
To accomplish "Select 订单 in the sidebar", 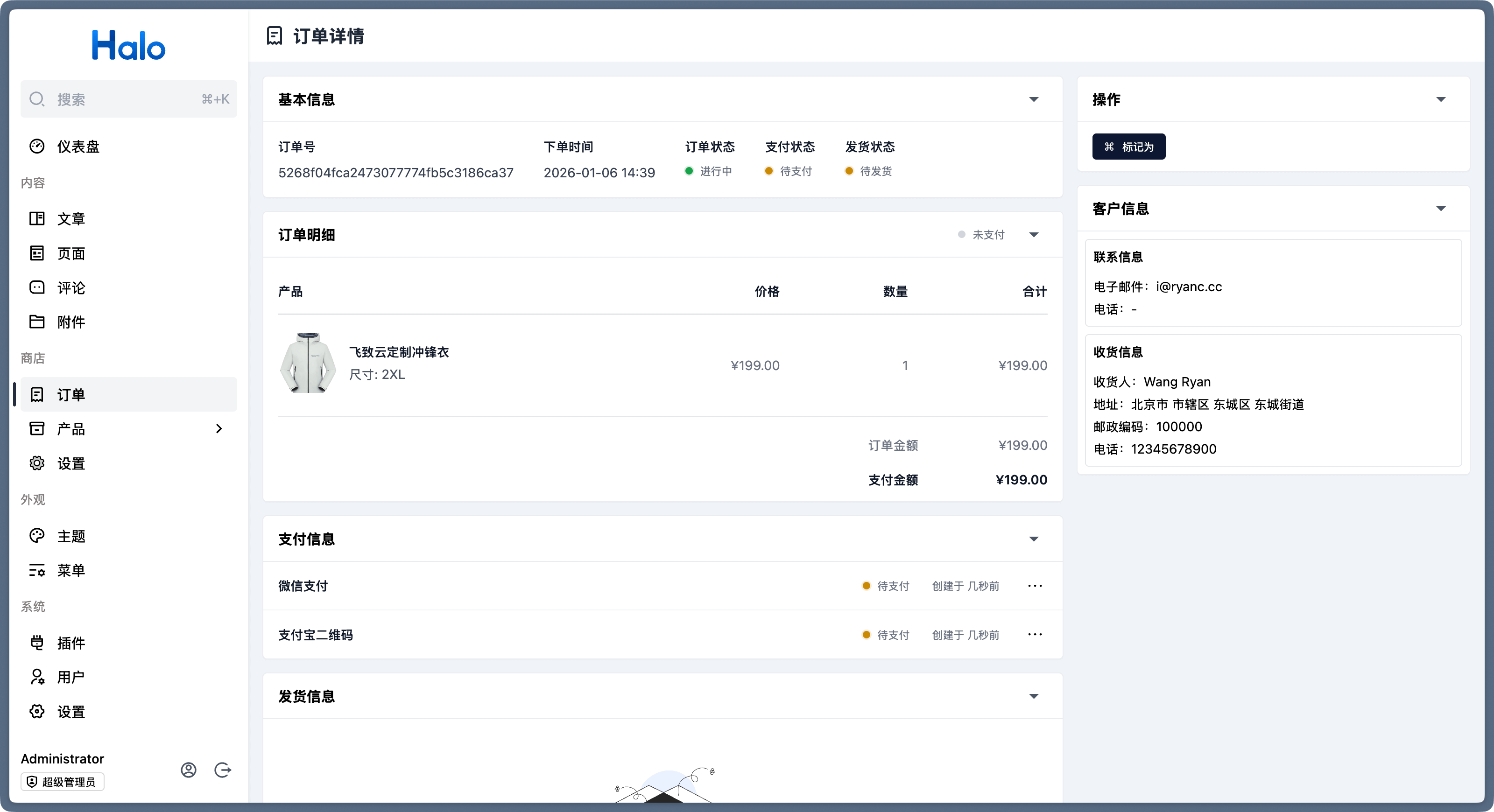I will pos(71,394).
